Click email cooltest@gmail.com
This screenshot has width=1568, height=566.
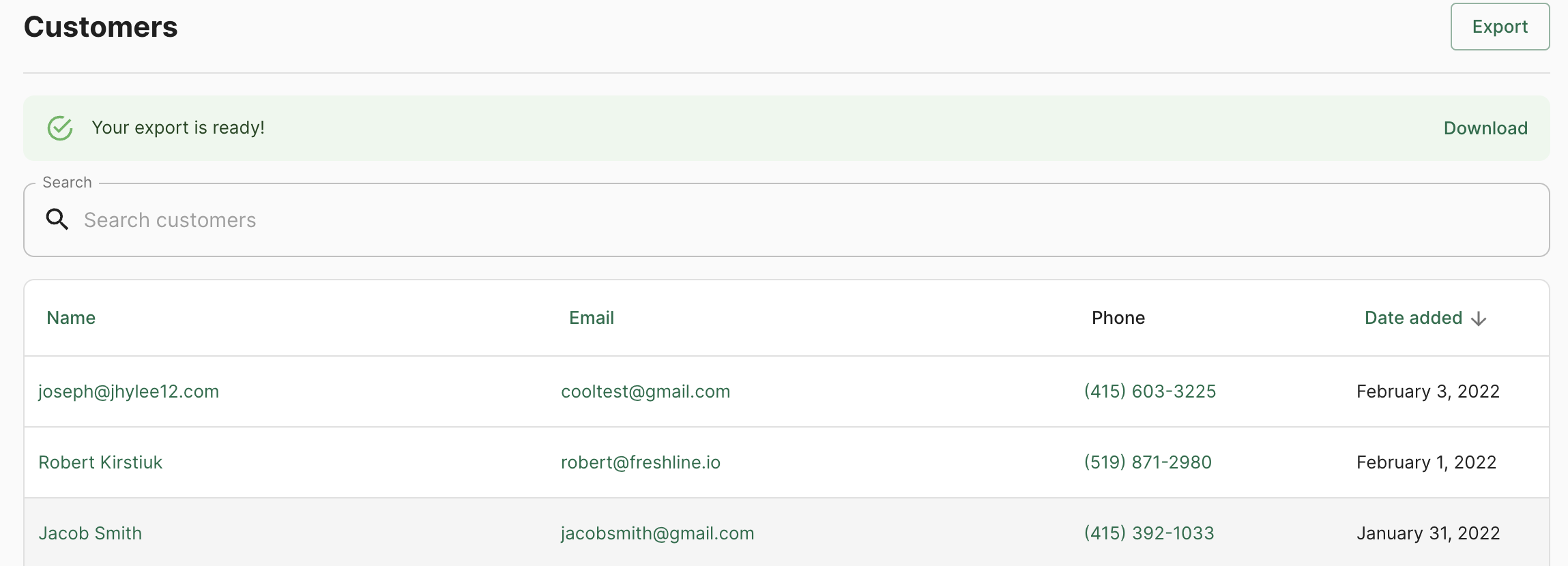[x=645, y=391]
